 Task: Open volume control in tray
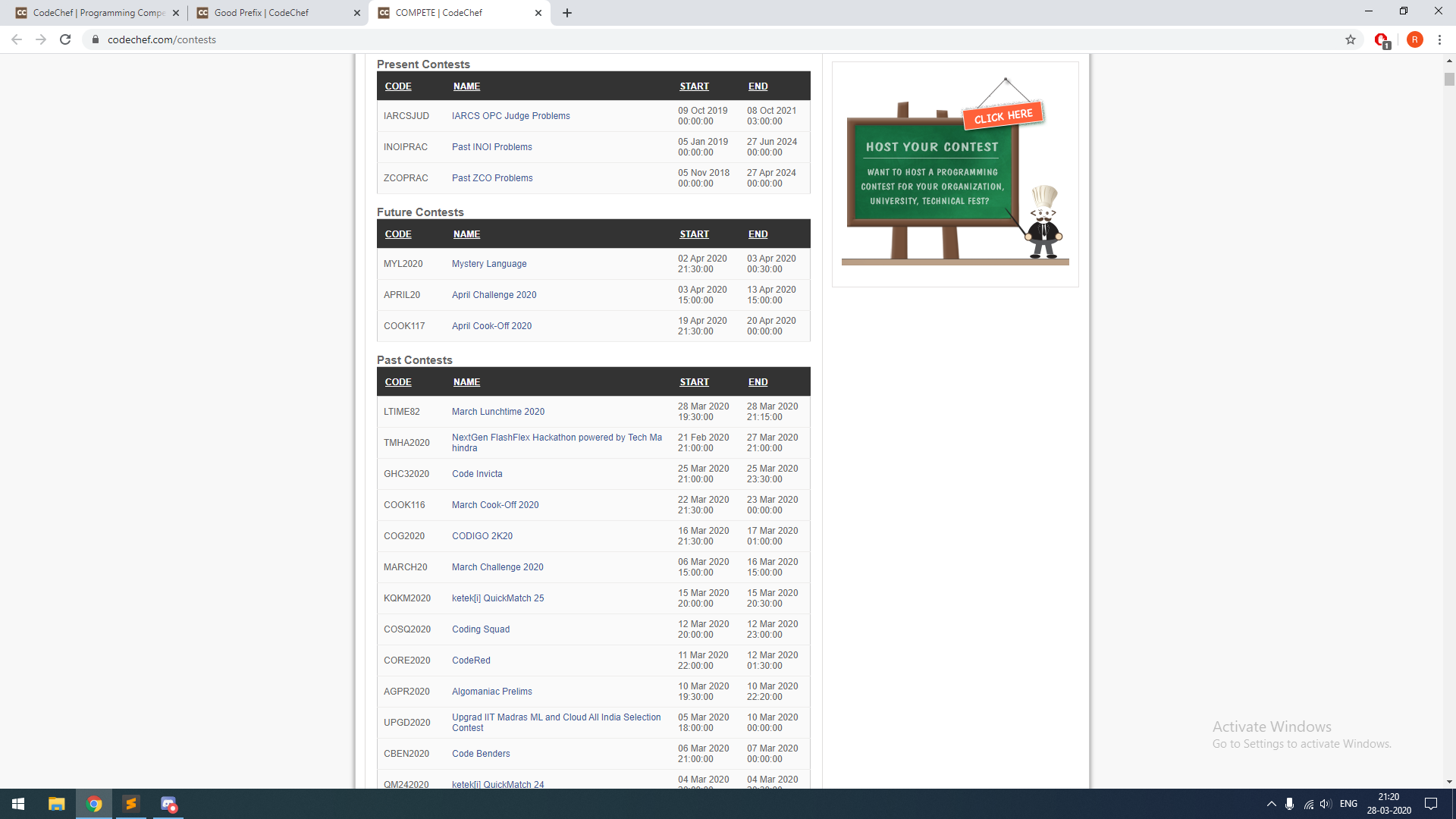click(1326, 804)
